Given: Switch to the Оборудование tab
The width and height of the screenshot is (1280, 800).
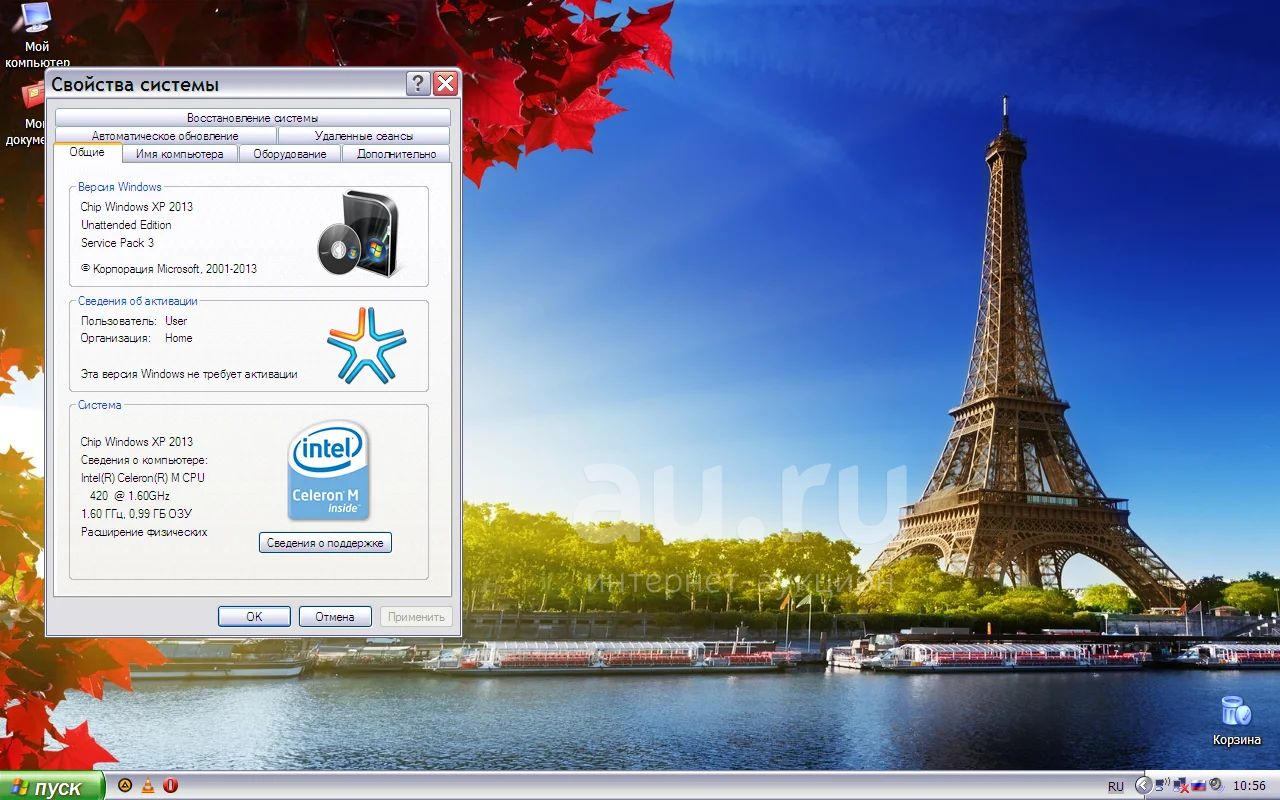Looking at the screenshot, I should click(290, 153).
